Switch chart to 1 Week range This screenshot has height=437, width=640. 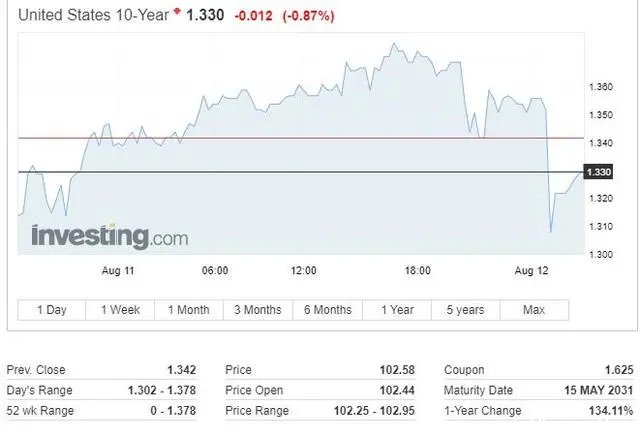(120, 310)
